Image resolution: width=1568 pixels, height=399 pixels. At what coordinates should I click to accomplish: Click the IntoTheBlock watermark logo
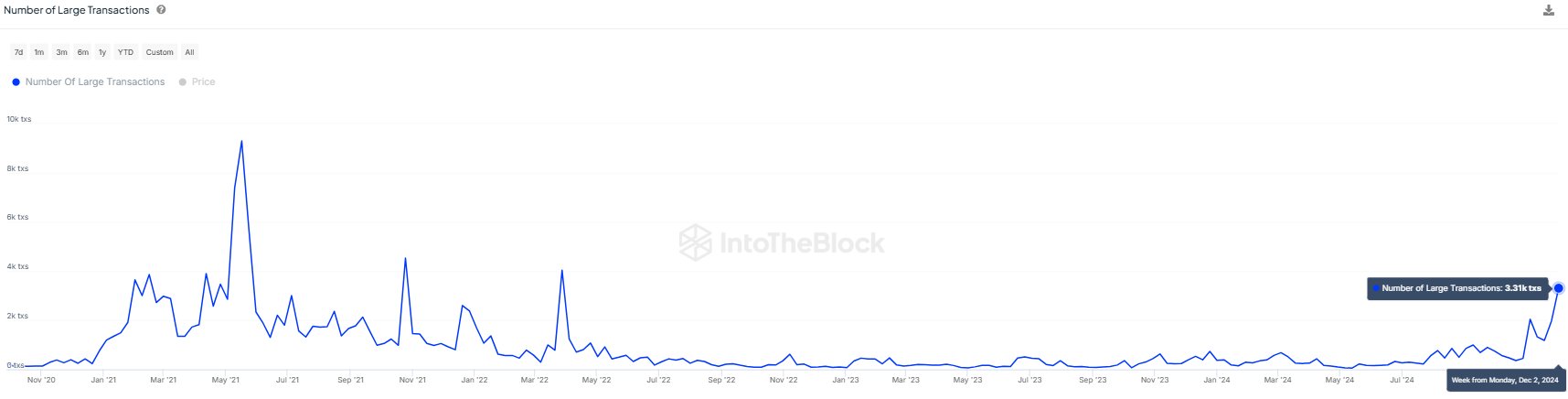[x=783, y=243]
